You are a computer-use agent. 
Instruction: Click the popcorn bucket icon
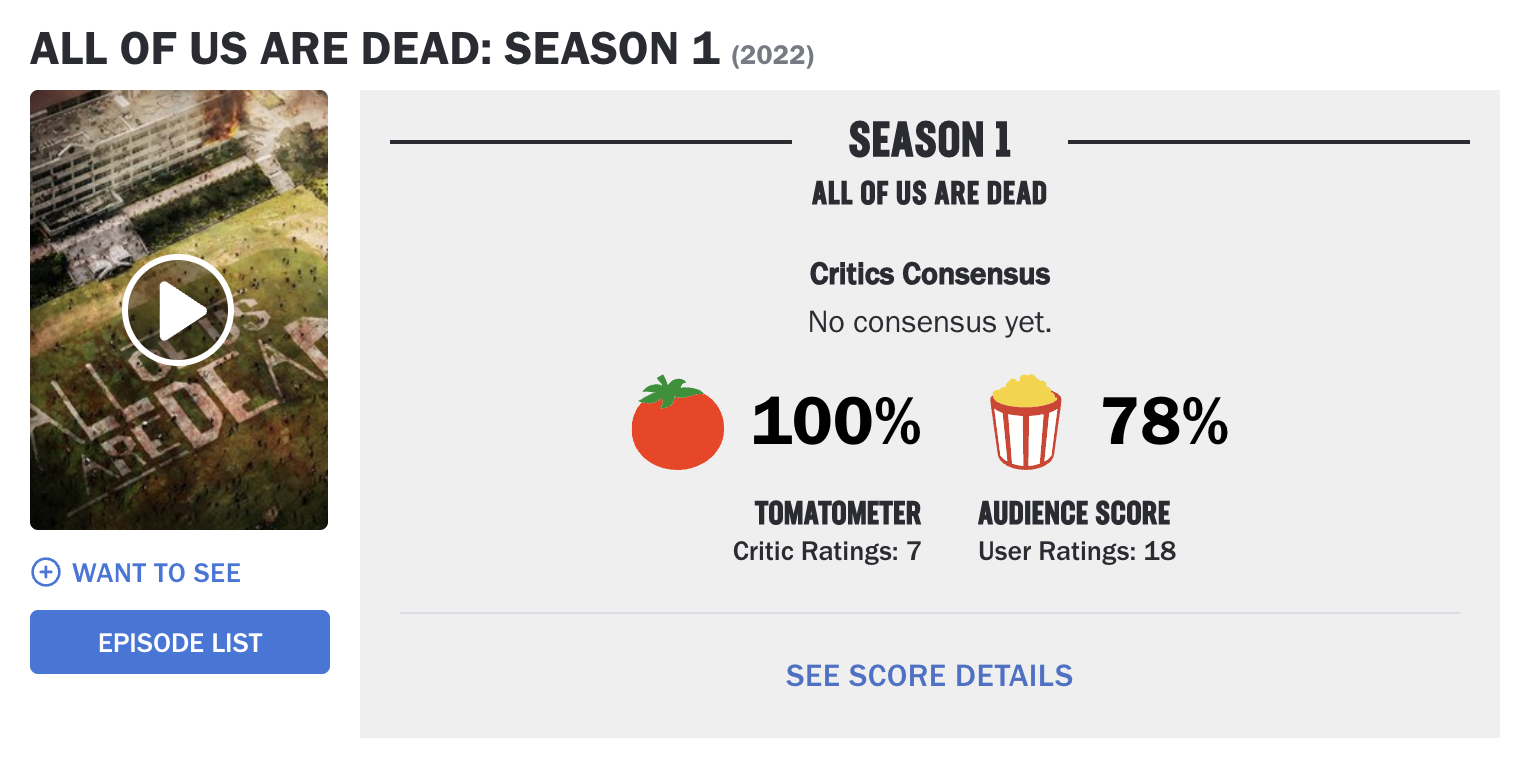1024,422
